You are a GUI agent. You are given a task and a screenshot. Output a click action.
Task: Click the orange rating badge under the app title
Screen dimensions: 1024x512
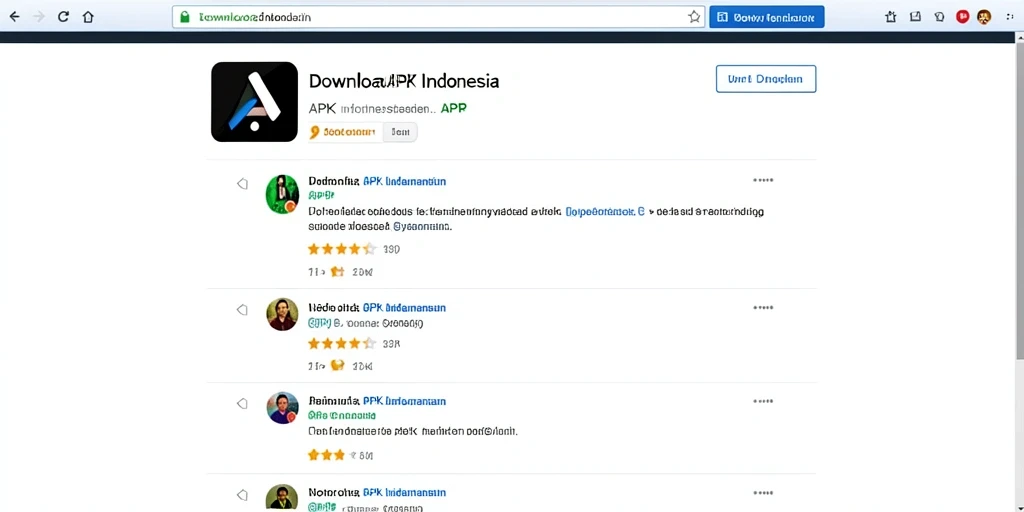coord(345,132)
